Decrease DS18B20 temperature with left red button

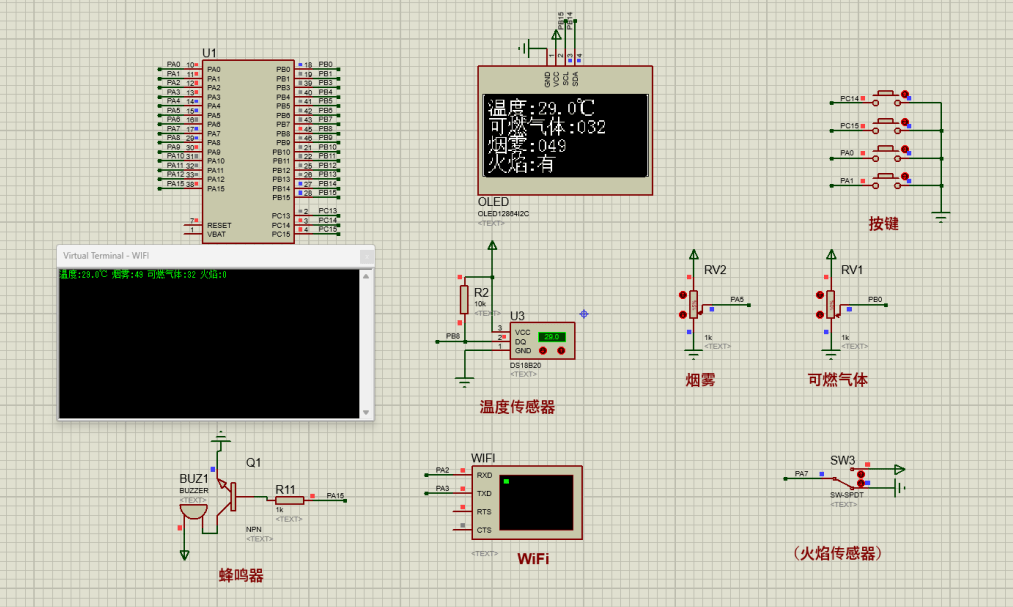[x=543, y=351]
